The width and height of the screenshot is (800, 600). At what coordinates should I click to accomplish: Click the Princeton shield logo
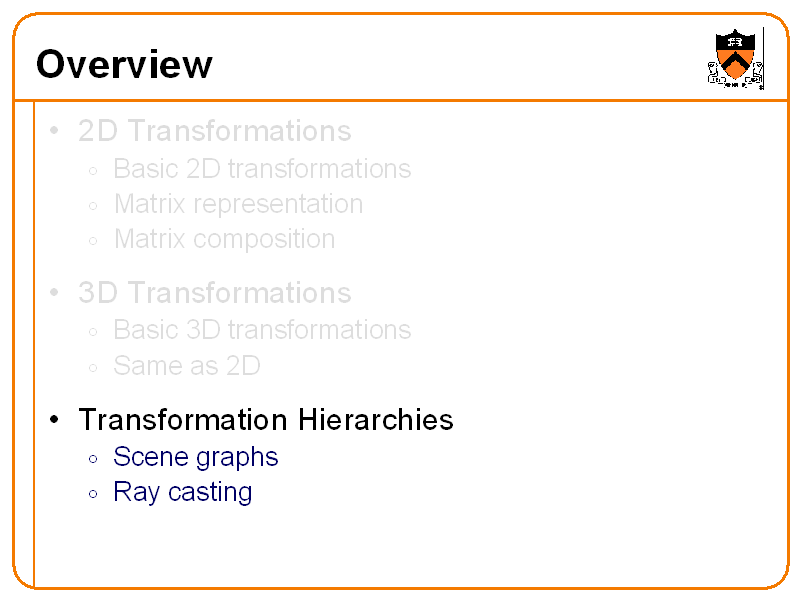click(736, 58)
